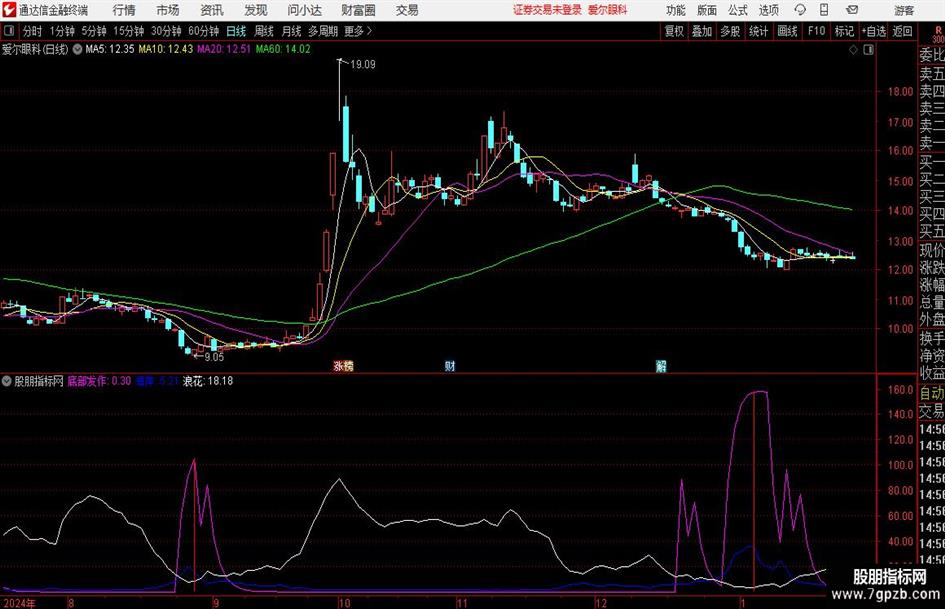Click the R 300 badge icon
This screenshot has width=945, height=609.
(x=938, y=34)
